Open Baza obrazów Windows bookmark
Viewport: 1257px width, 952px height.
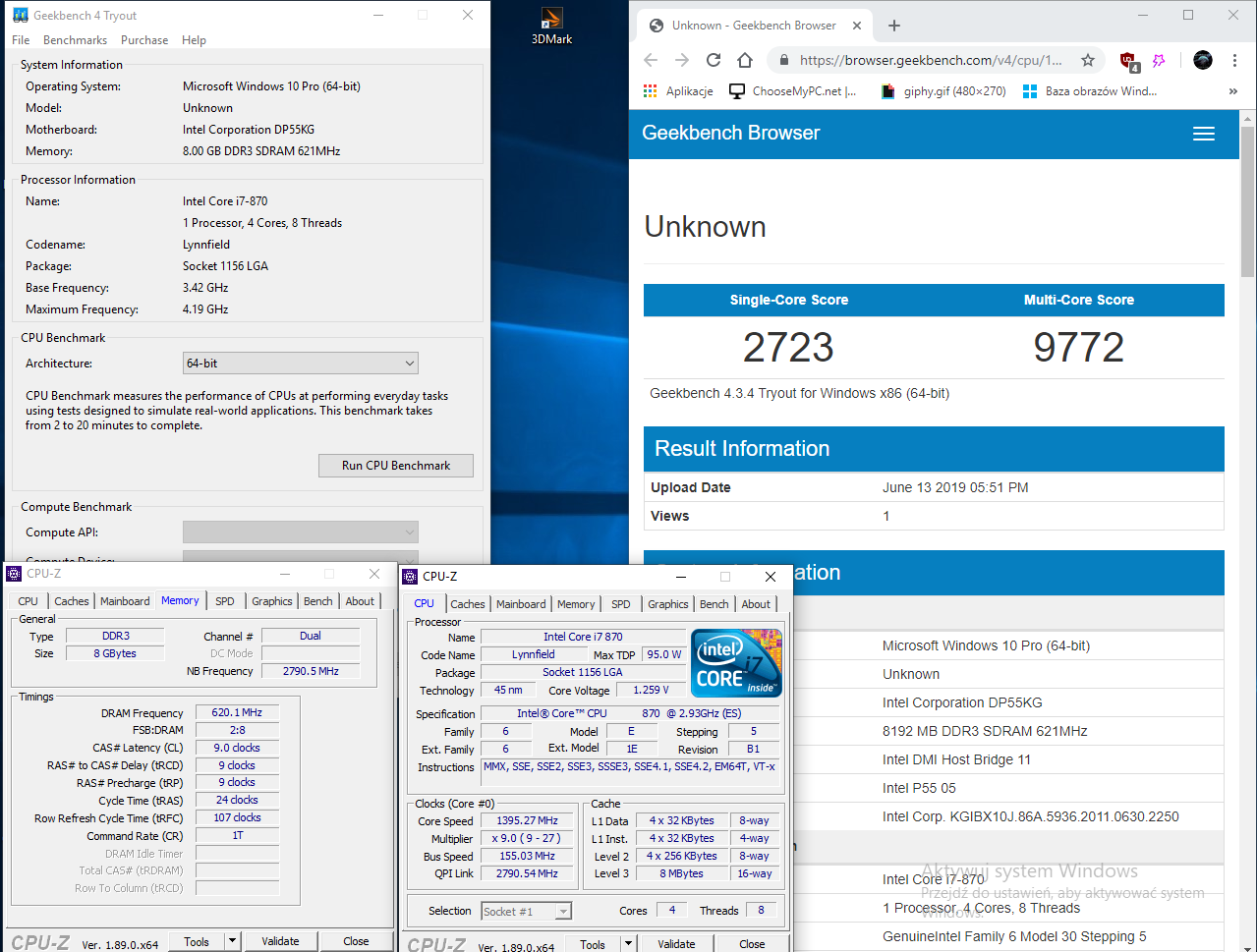click(x=1090, y=90)
